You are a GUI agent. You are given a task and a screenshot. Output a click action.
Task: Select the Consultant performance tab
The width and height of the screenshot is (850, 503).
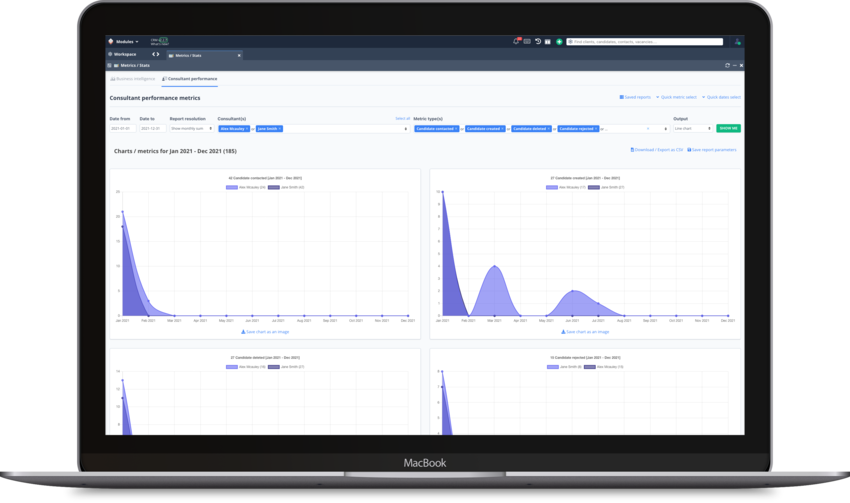pos(190,79)
